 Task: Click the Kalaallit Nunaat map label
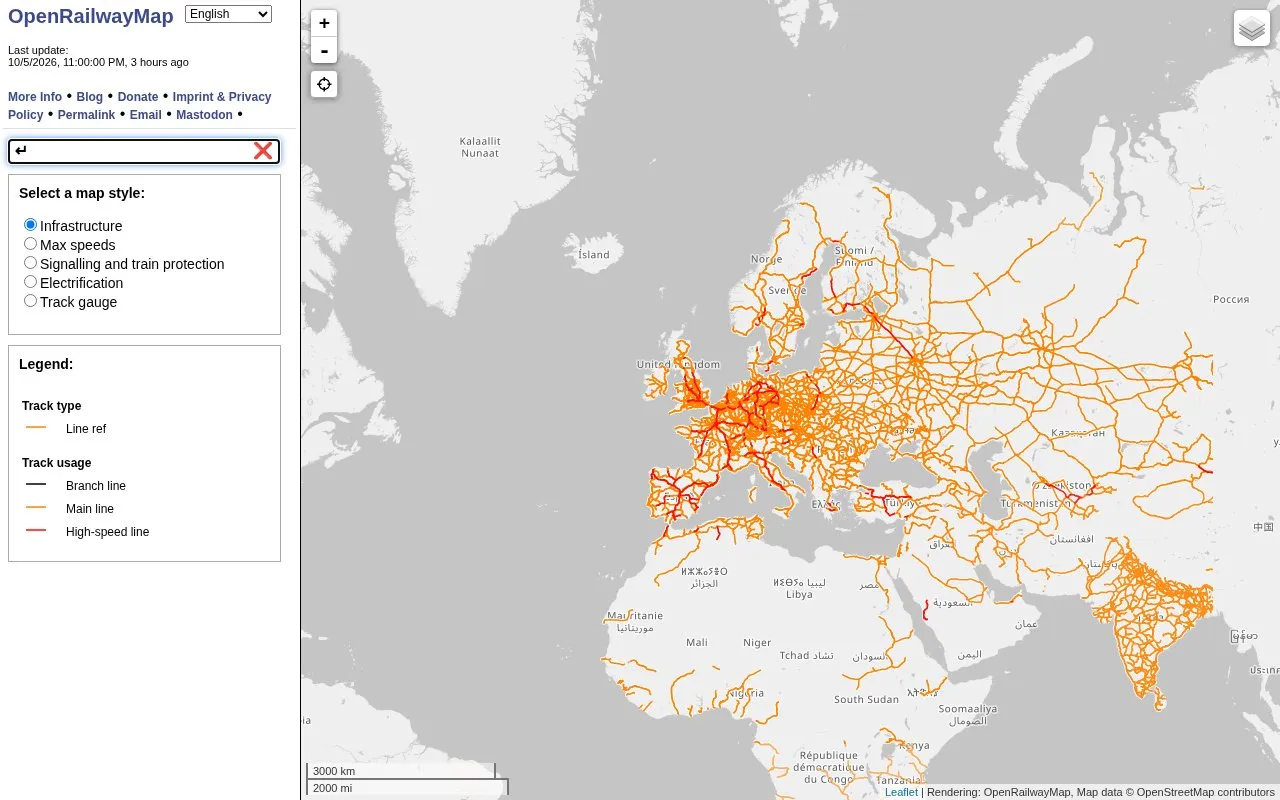[x=480, y=147]
